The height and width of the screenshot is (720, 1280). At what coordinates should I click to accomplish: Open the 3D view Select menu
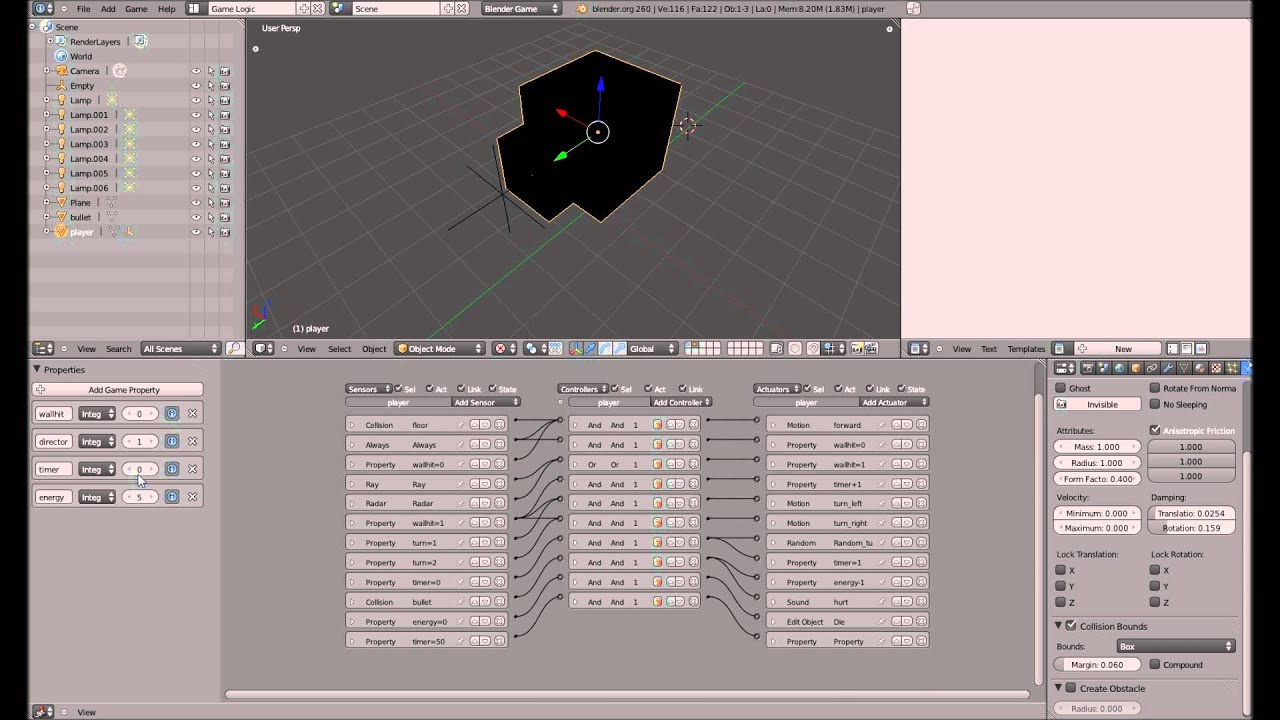click(340, 349)
